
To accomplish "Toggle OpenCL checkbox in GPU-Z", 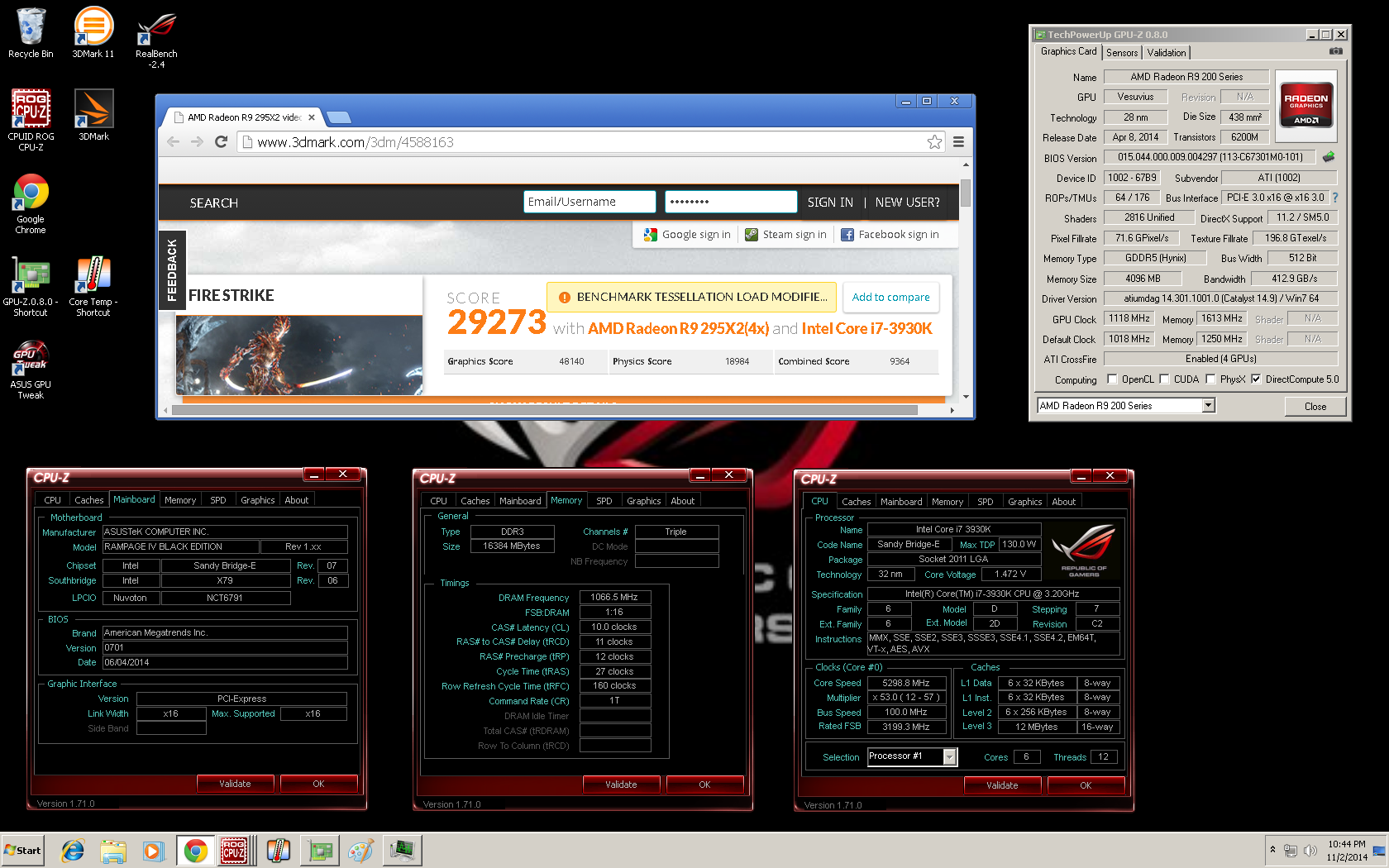I will tap(1112, 379).
